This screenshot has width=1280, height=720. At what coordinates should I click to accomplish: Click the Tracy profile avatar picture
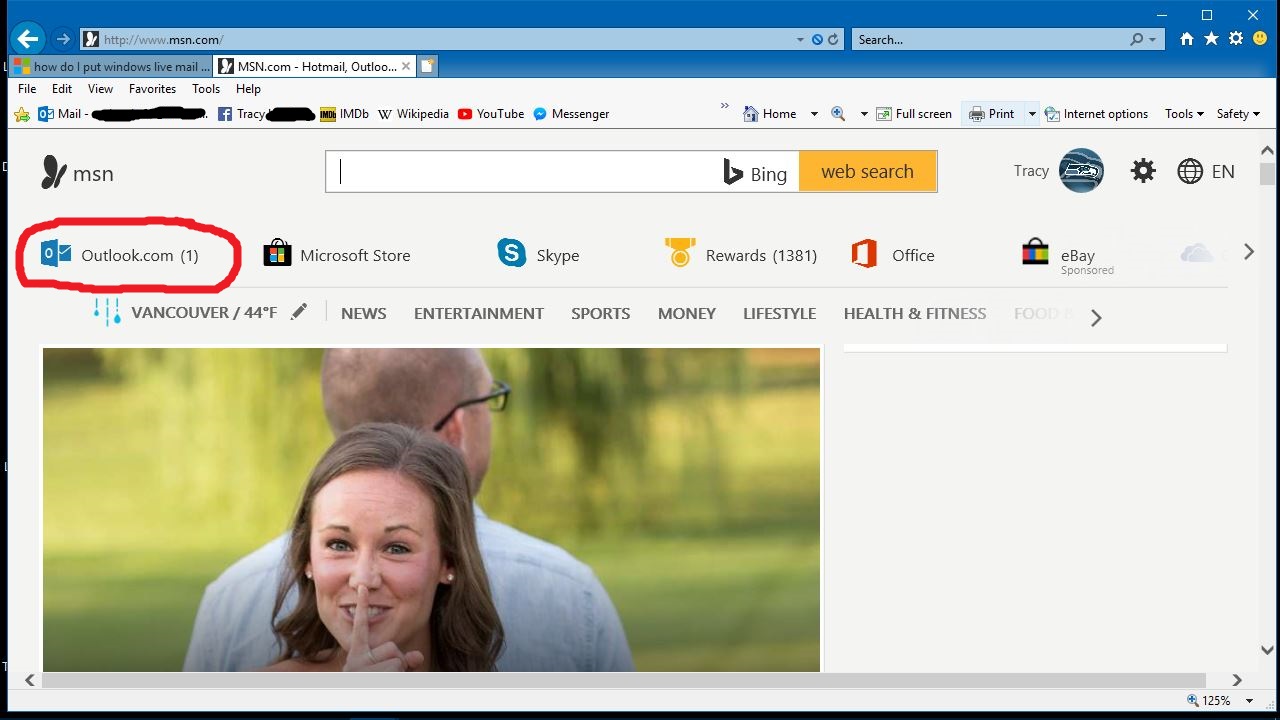pyautogui.click(x=1081, y=171)
